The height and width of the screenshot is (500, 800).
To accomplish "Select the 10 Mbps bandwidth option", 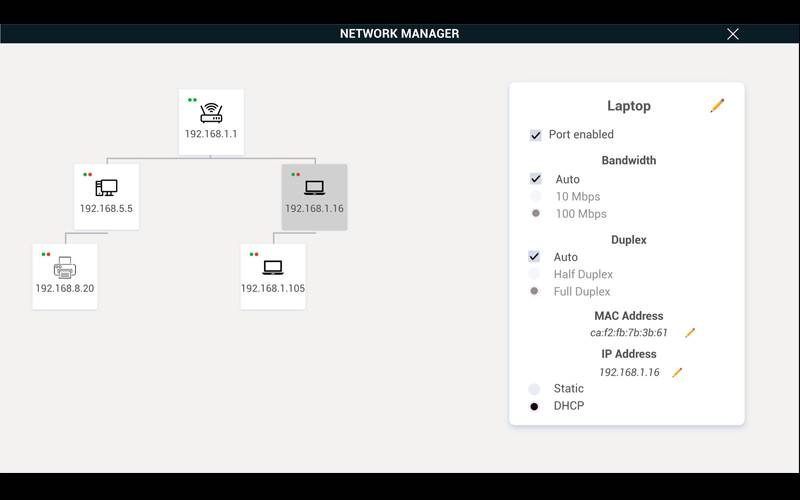I will point(536,197).
